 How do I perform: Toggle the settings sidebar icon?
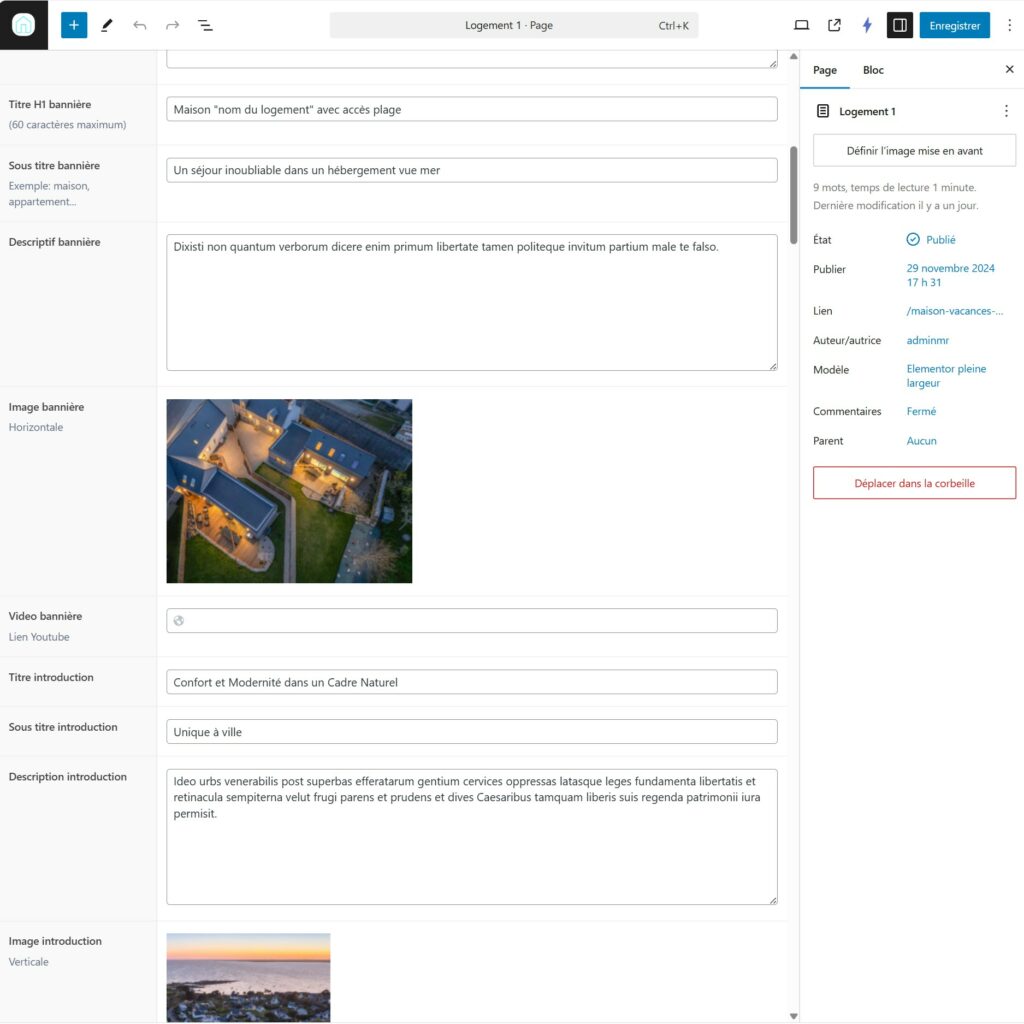(899, 25)
